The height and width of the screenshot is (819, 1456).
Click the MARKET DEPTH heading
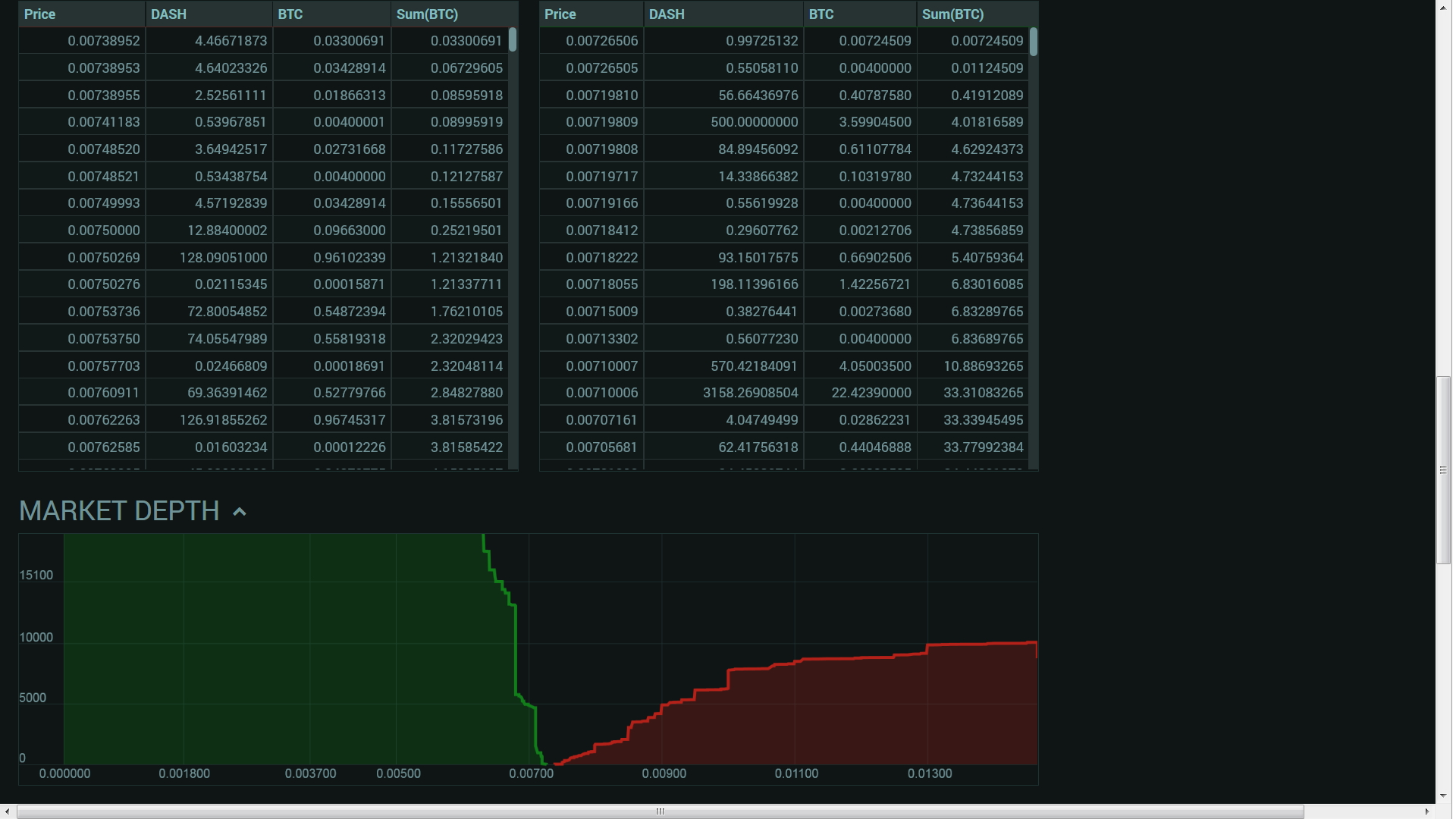[x=119, y=511]
